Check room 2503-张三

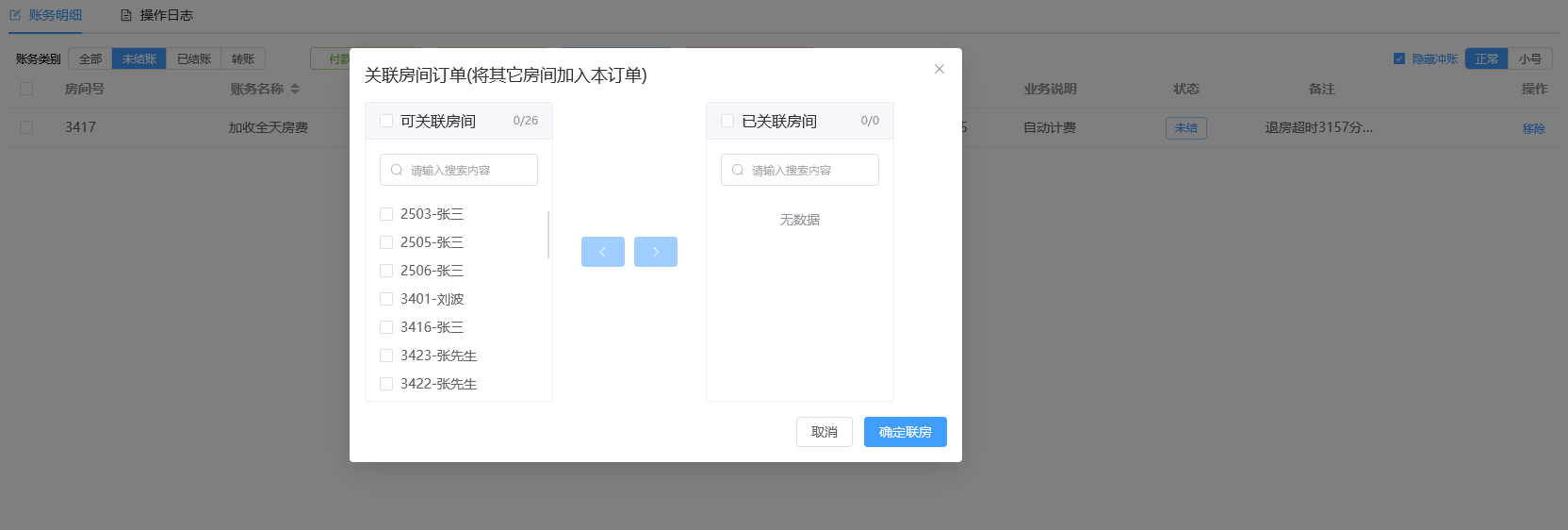(x=386, y=214)
